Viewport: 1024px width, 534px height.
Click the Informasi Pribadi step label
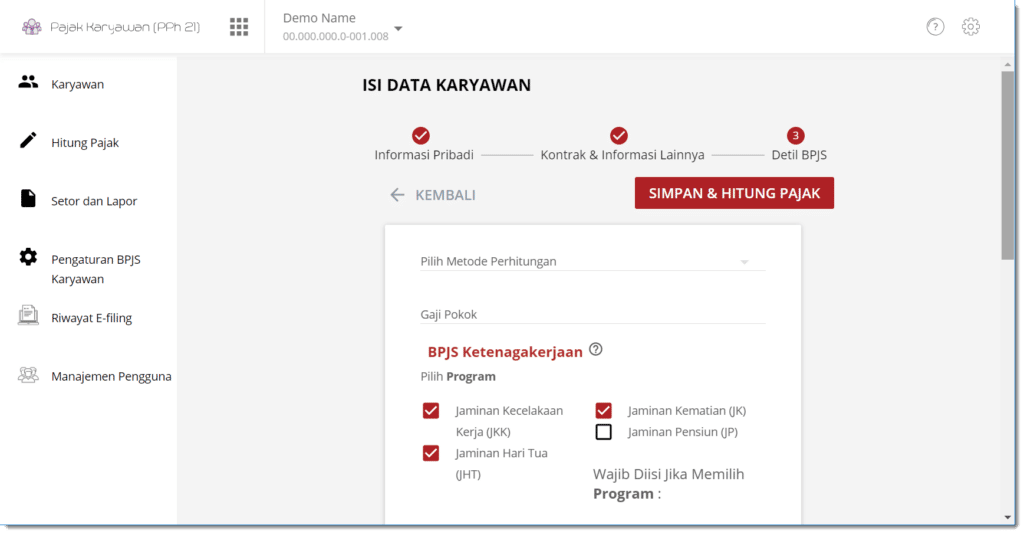tap(424, 155)
